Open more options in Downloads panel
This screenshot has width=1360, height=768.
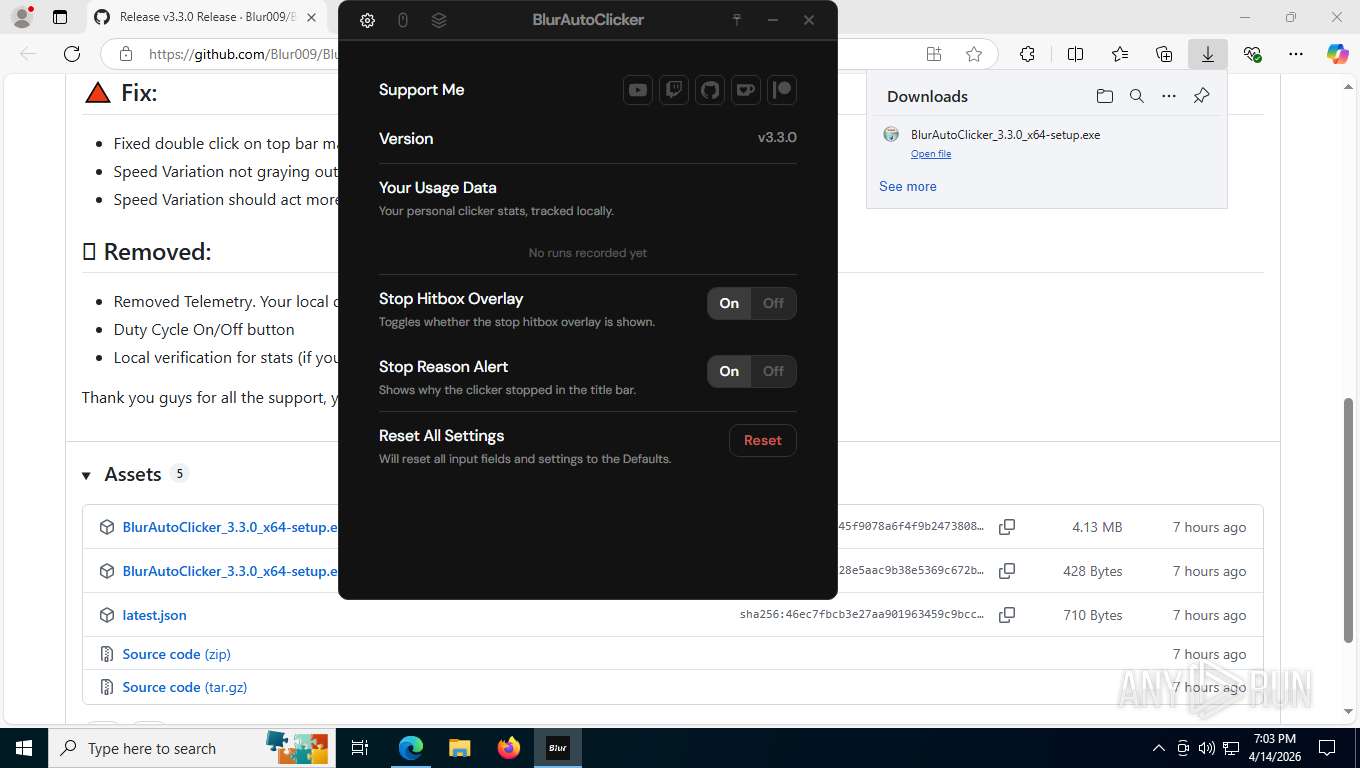[1169, 96]
